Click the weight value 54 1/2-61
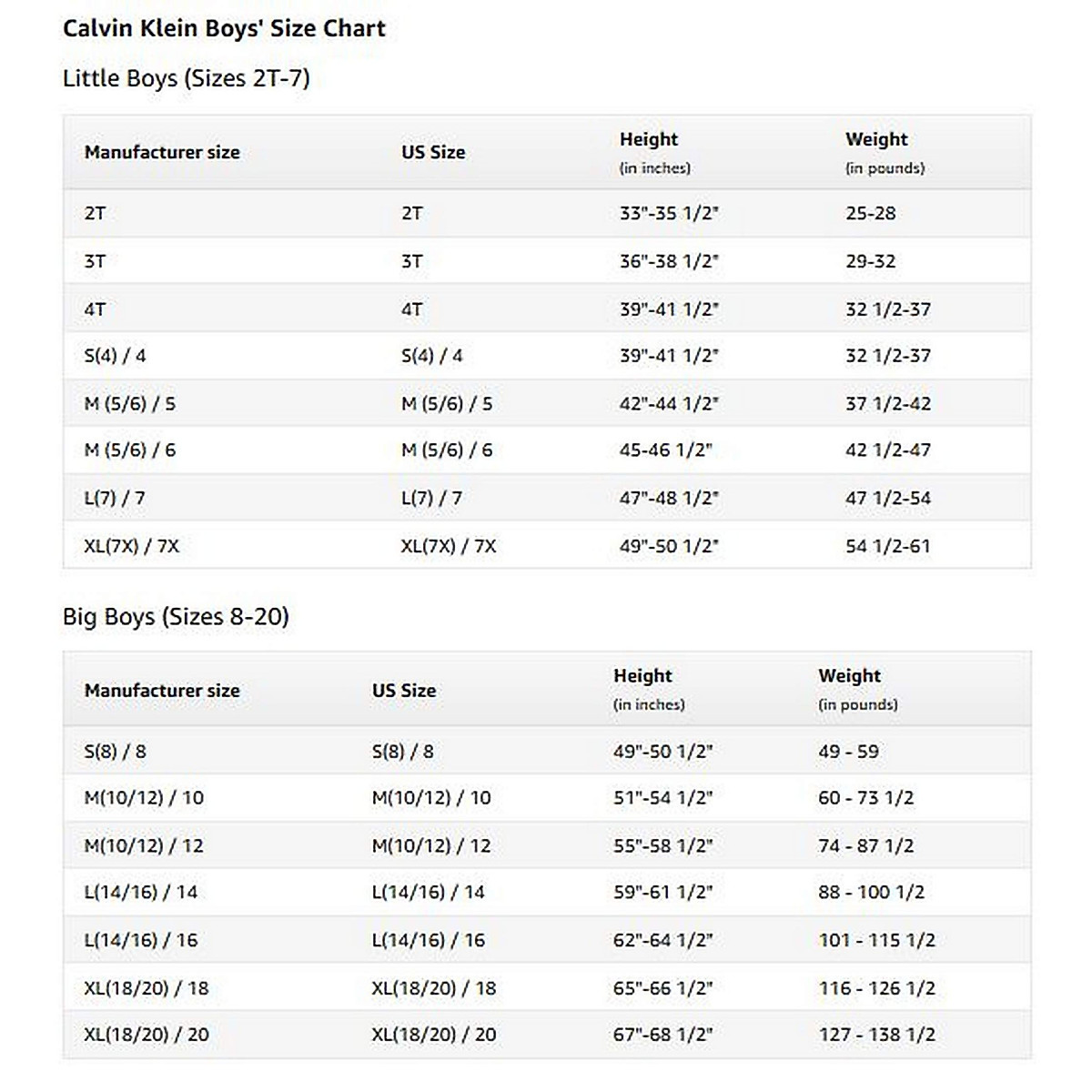 [x=887, y=547]
